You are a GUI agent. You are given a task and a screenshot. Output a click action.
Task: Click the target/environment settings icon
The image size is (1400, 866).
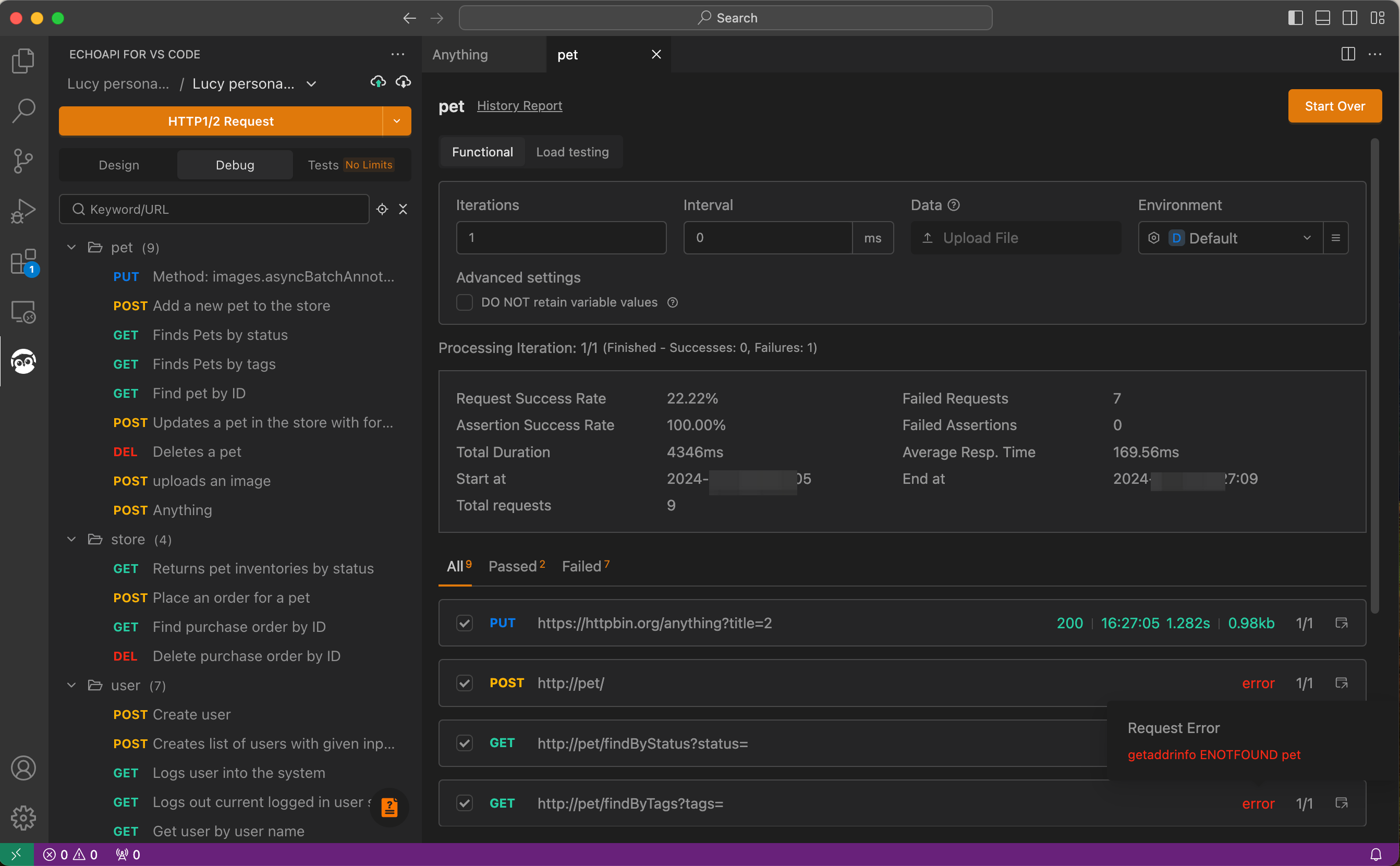pyautogui.click(x=1155, y=238)
